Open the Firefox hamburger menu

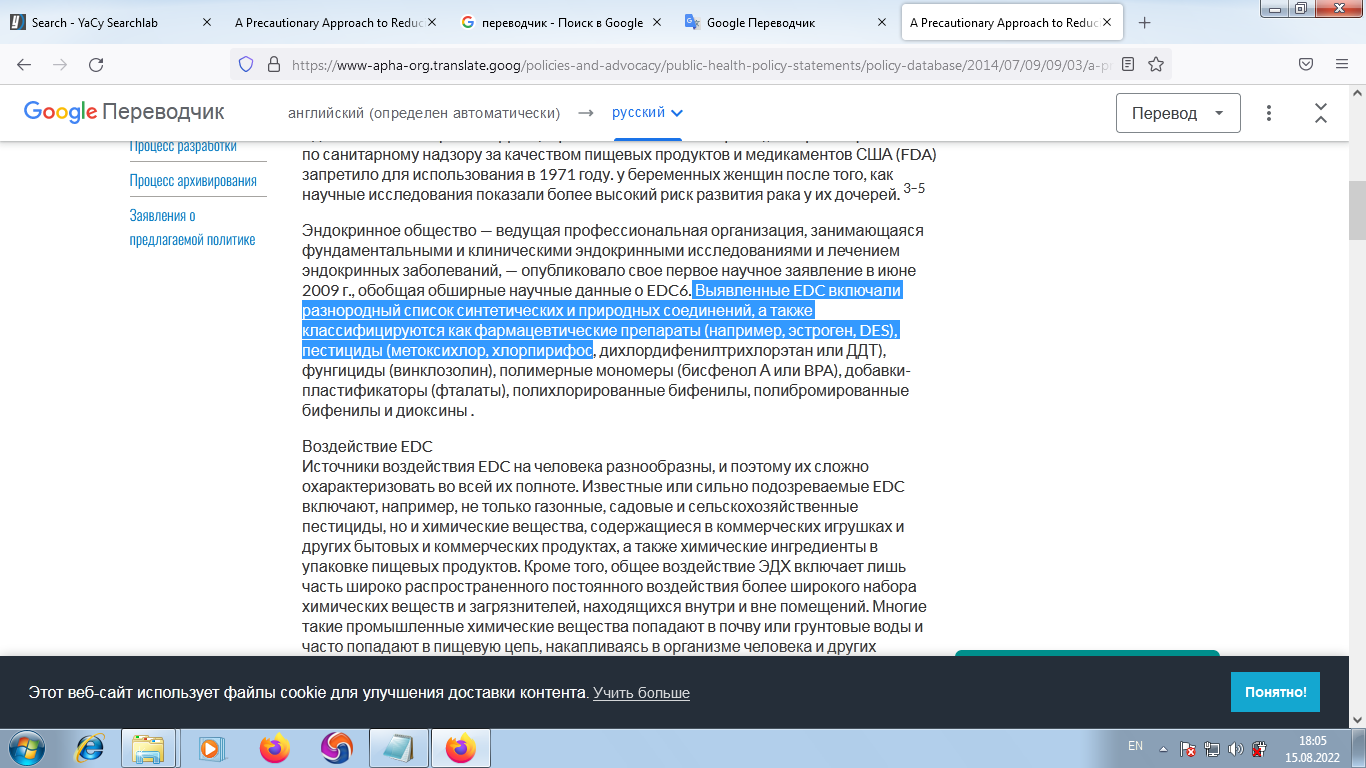tap(1342, 64)
